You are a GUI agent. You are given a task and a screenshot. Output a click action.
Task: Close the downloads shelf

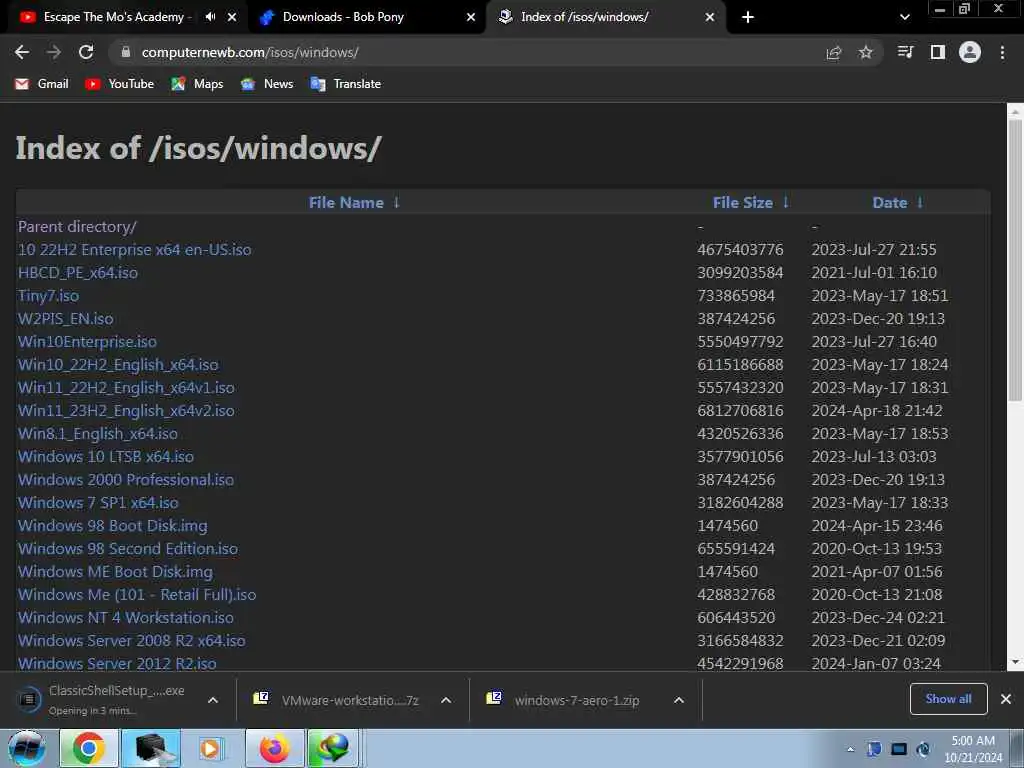coord(1006,699)
